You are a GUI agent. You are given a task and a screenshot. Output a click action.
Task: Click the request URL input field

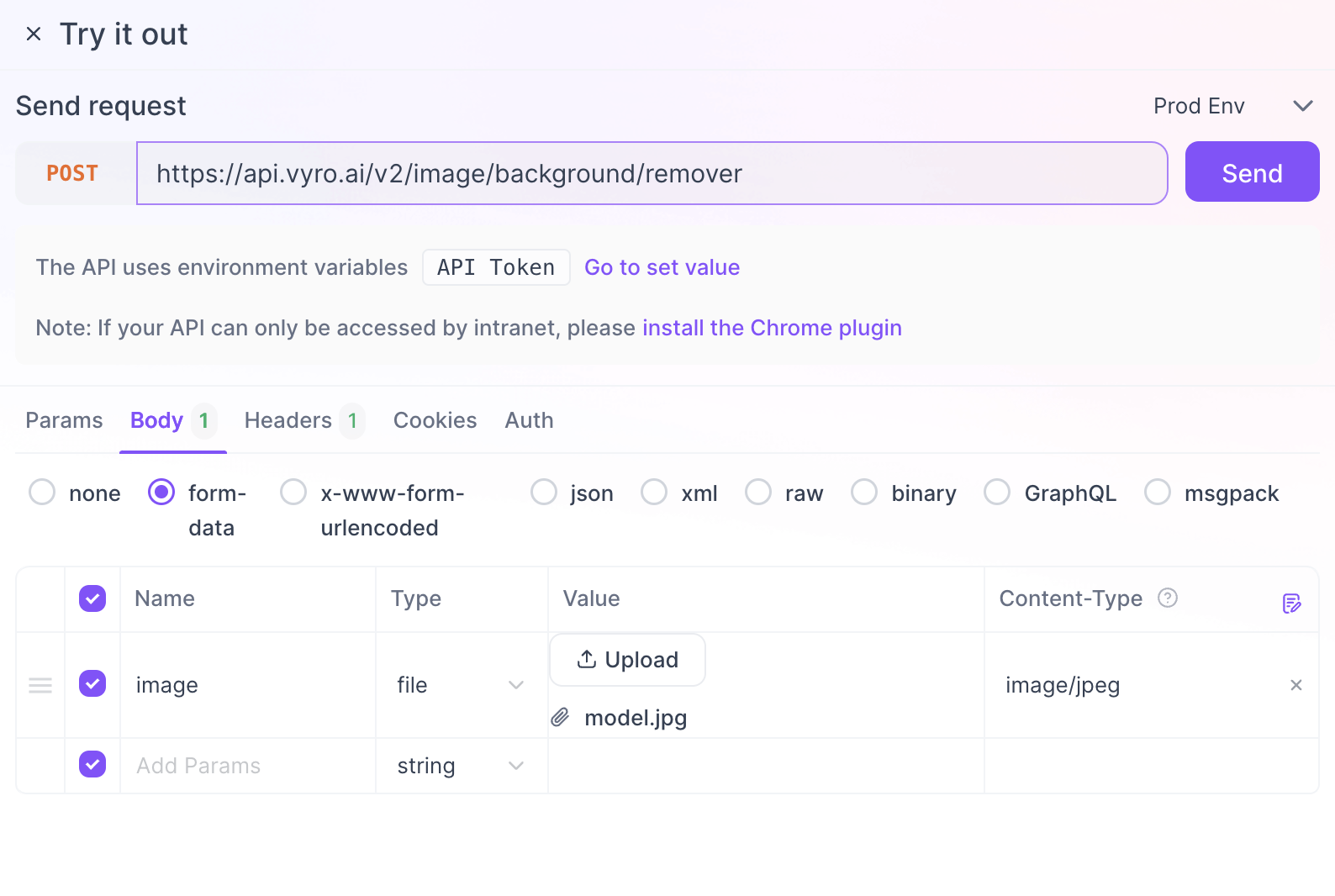(652, 173)
